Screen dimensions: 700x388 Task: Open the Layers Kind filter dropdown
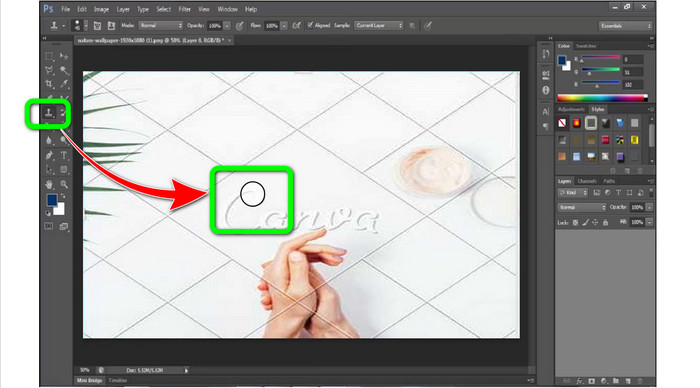[x=573, y=193]
